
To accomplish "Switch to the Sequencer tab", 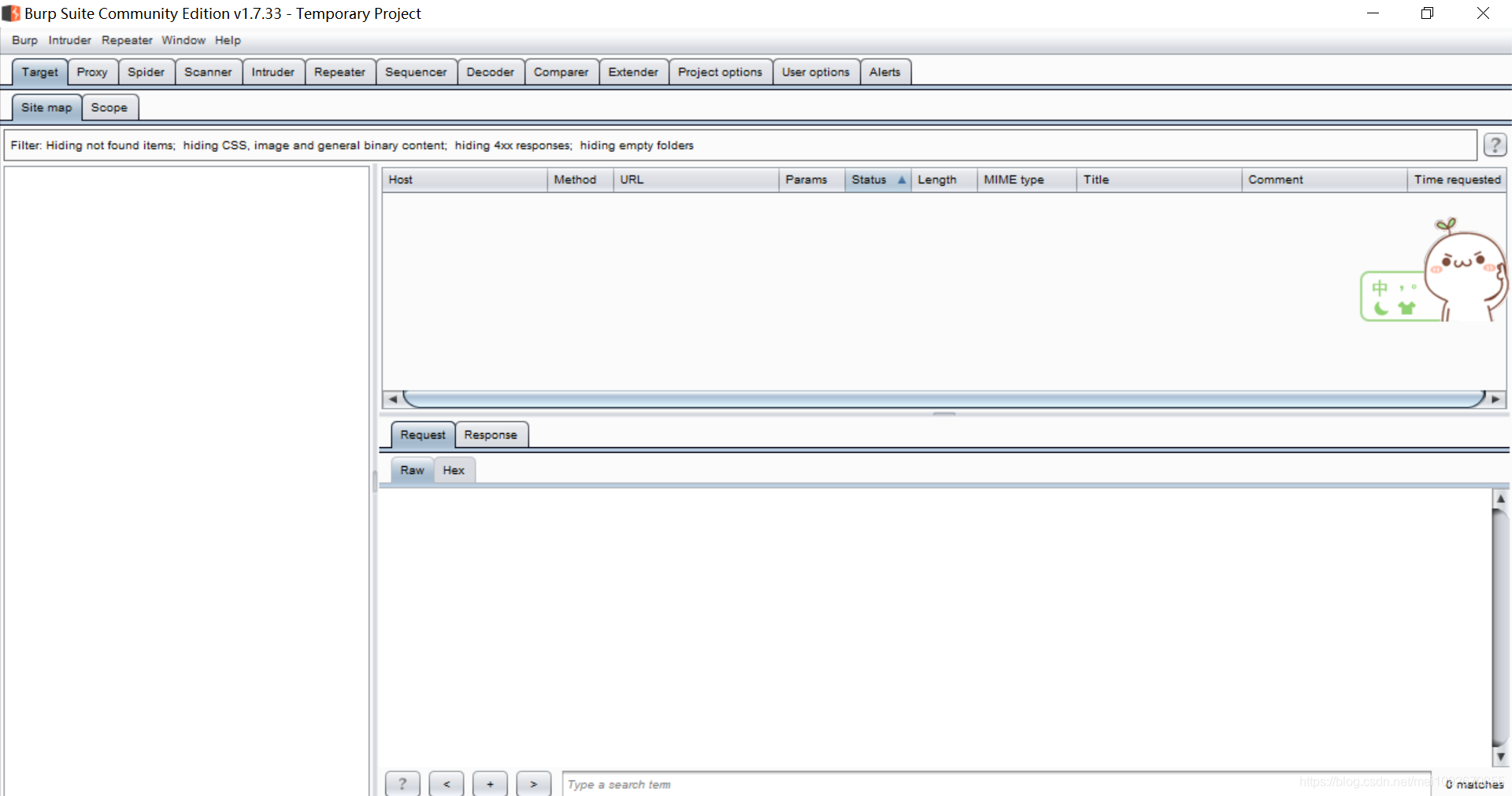I will pos(416,72).
